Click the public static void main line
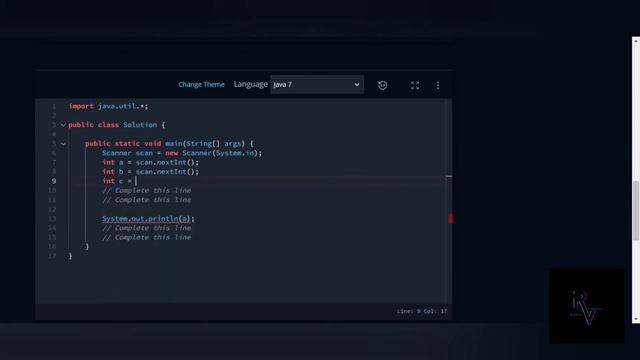 click(x=169, y=144)
